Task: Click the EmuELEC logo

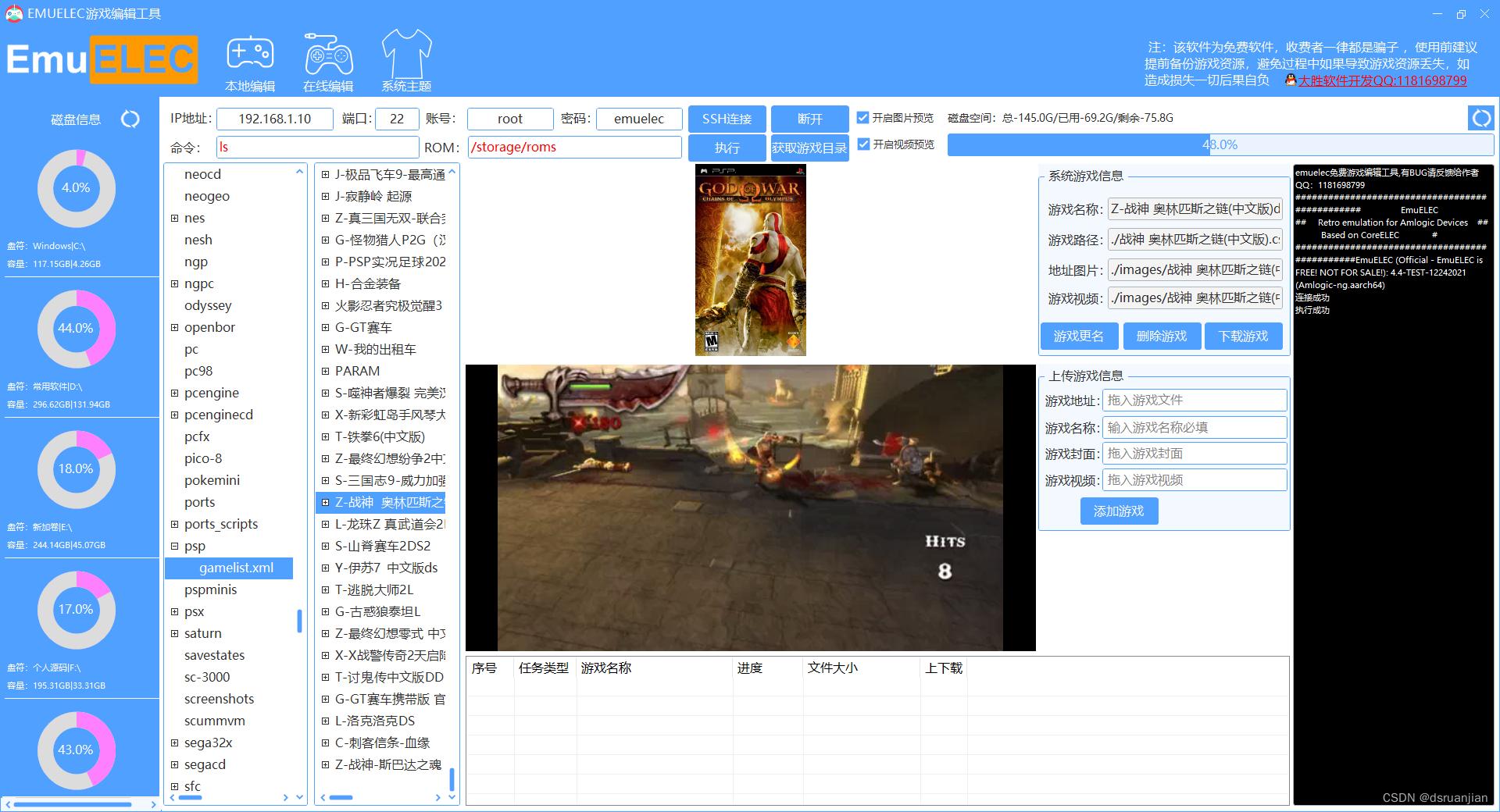Action: tap(100, 60)
